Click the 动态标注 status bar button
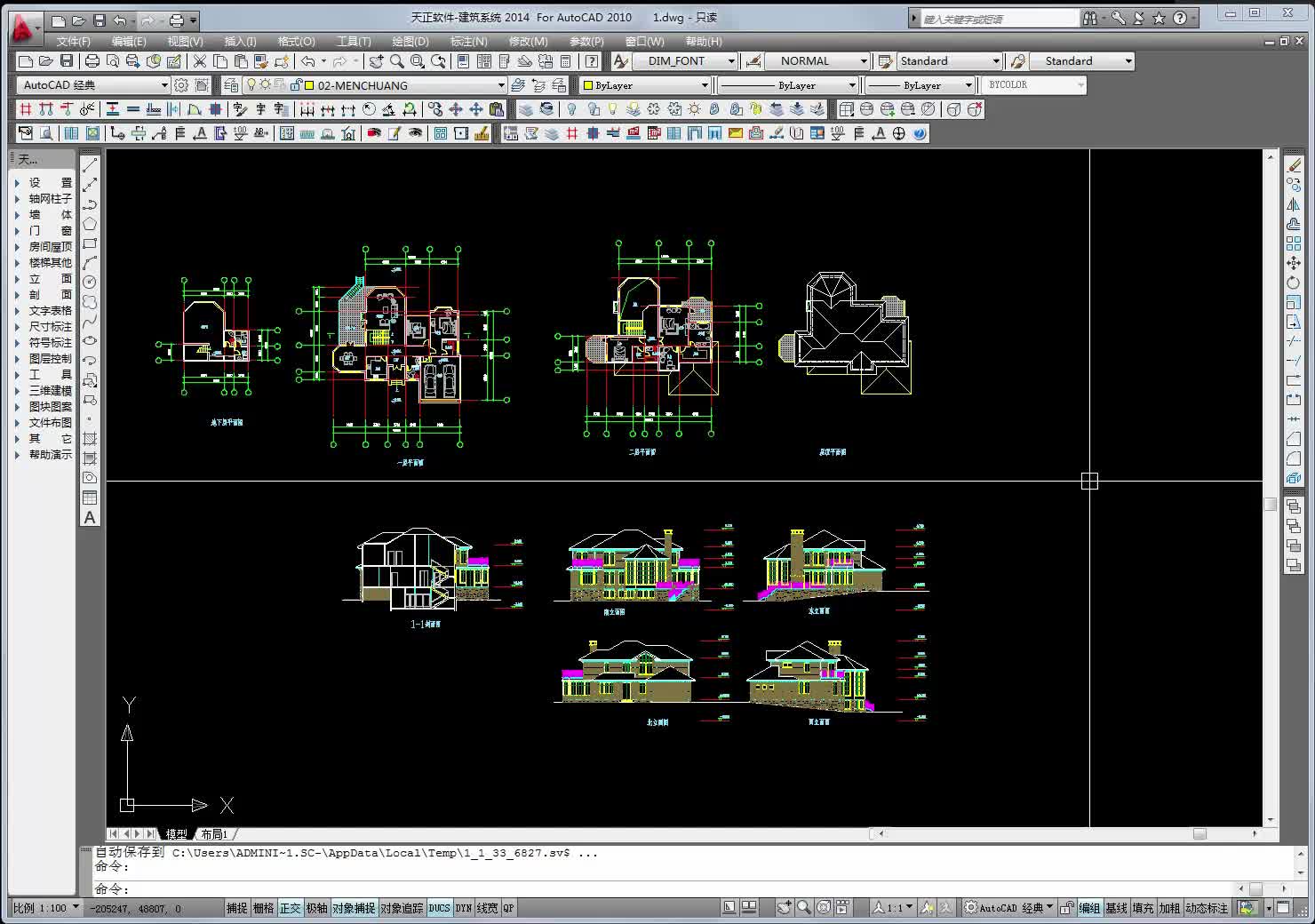The height and width of the screenshot is (924, 1315). pos(1207,908)
